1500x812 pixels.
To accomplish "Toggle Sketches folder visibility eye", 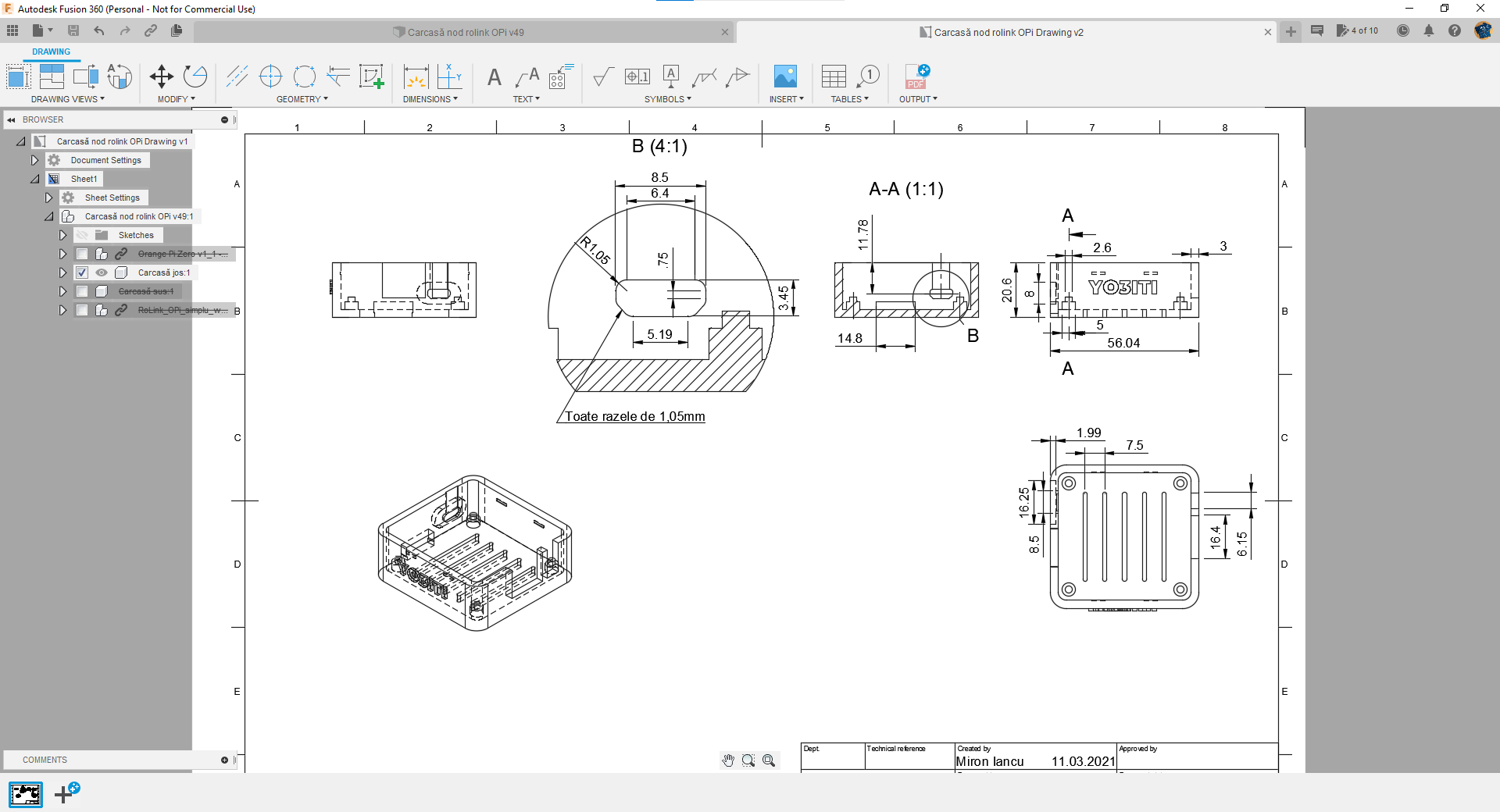I will (x=82, y=235).
